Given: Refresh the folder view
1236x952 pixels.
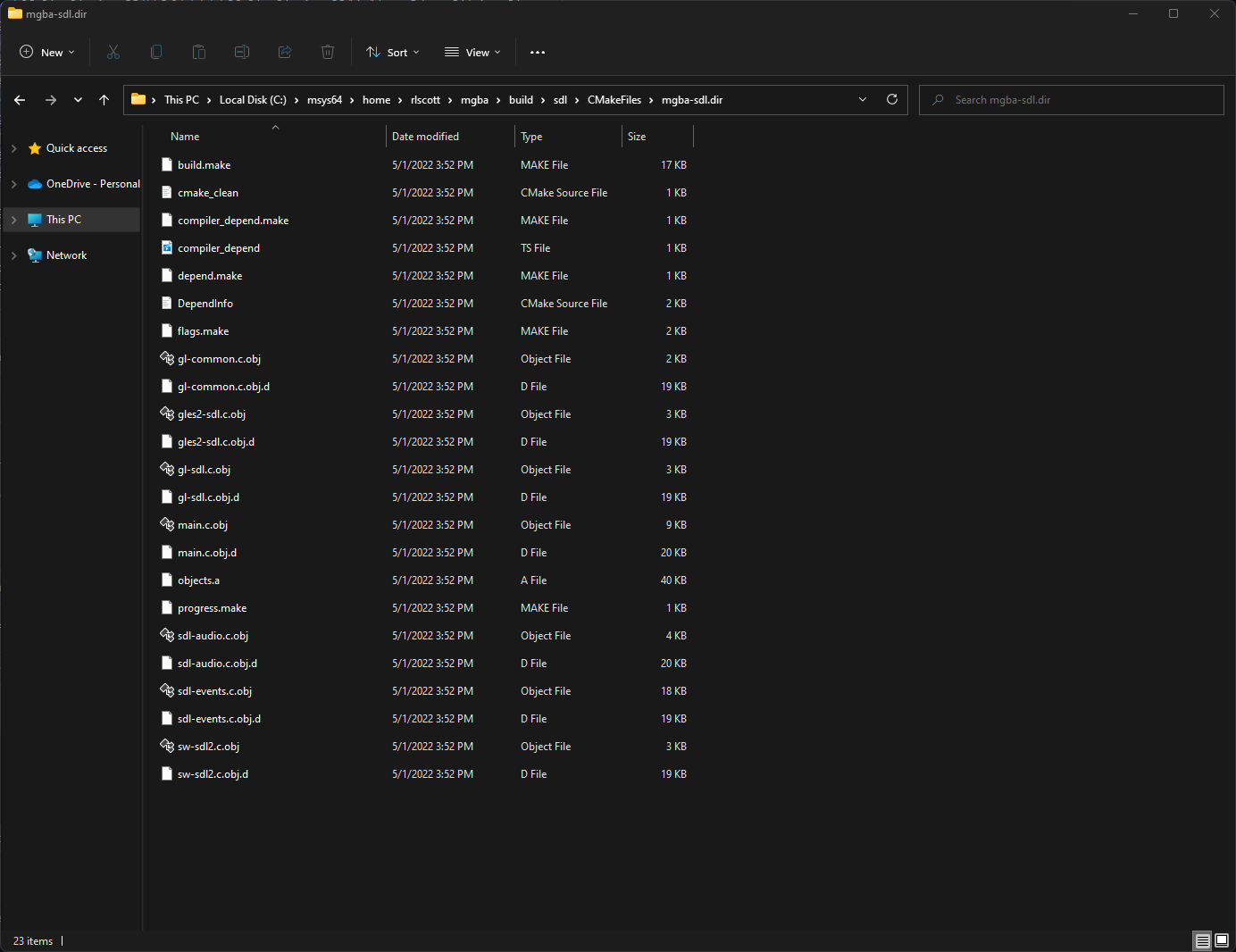Looking at the screenshot, I should [891, 99].
